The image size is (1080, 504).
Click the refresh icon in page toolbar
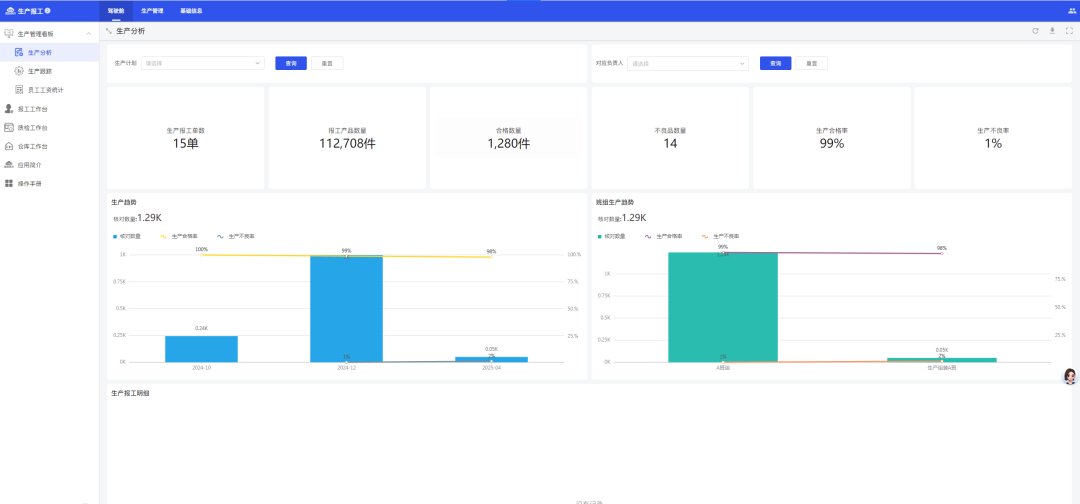point(1035,31)
